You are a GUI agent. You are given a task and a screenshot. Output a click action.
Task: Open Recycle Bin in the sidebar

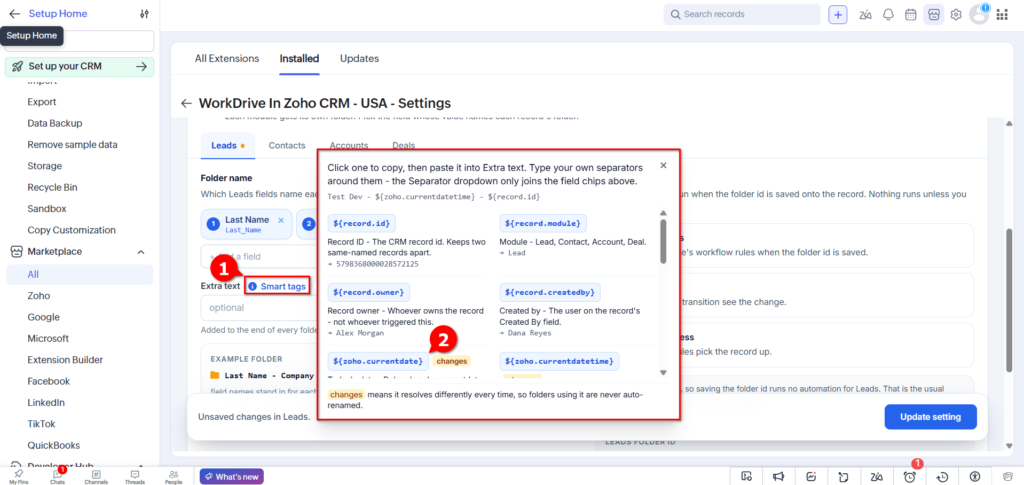point(52,187)
